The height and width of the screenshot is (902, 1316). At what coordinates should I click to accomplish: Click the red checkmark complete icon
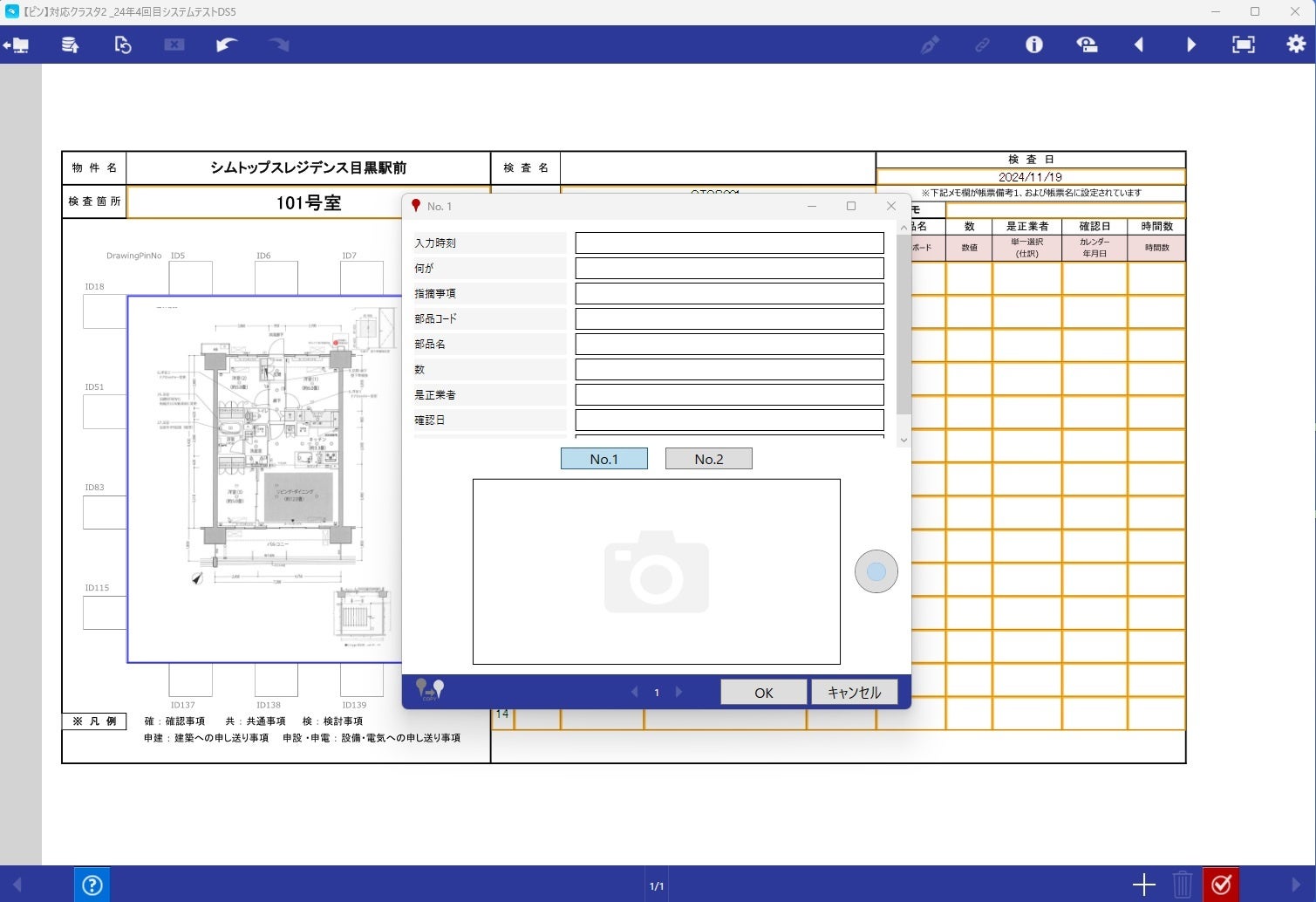[1221, 885]
